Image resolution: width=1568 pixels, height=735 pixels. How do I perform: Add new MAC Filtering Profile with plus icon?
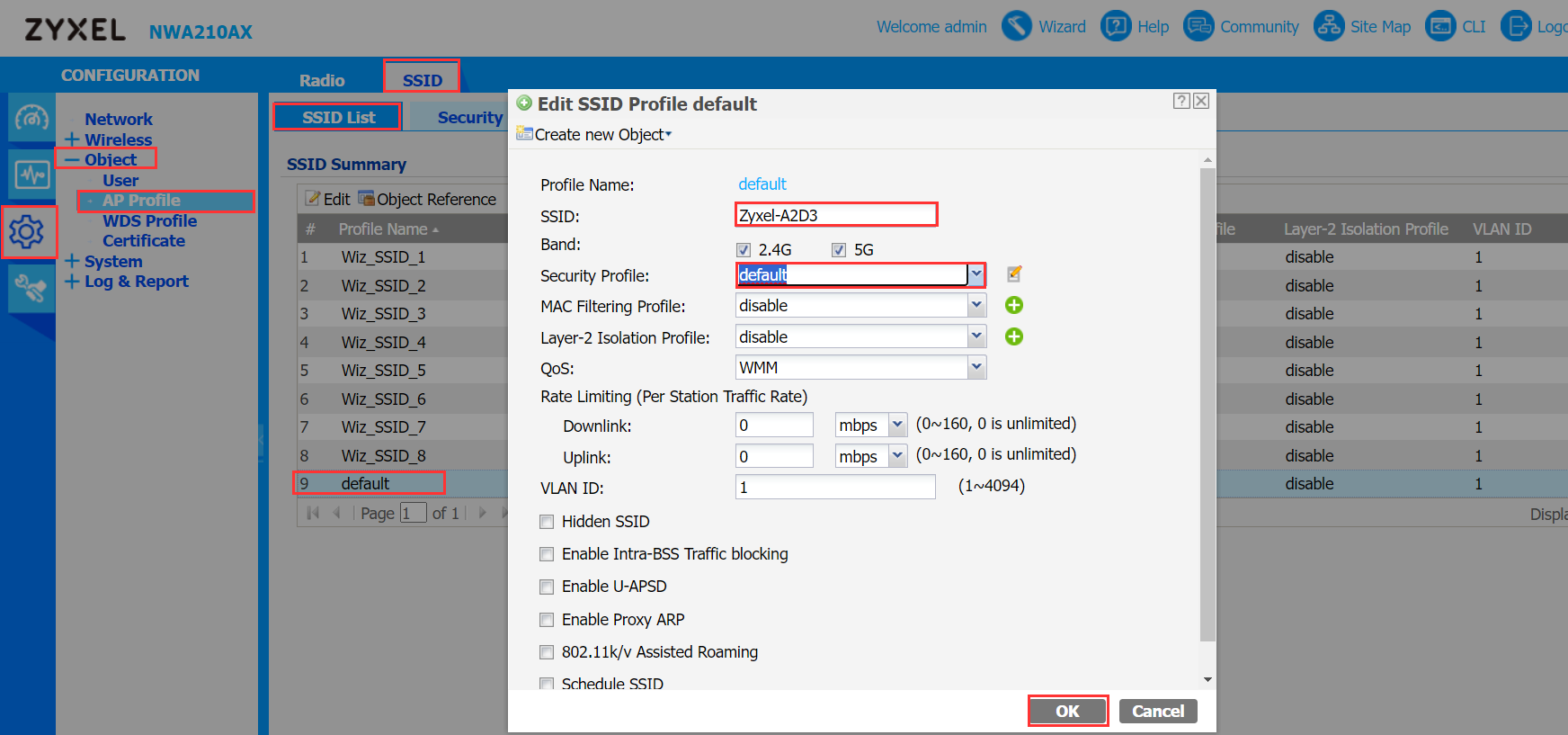click(x=1014, y=306)
